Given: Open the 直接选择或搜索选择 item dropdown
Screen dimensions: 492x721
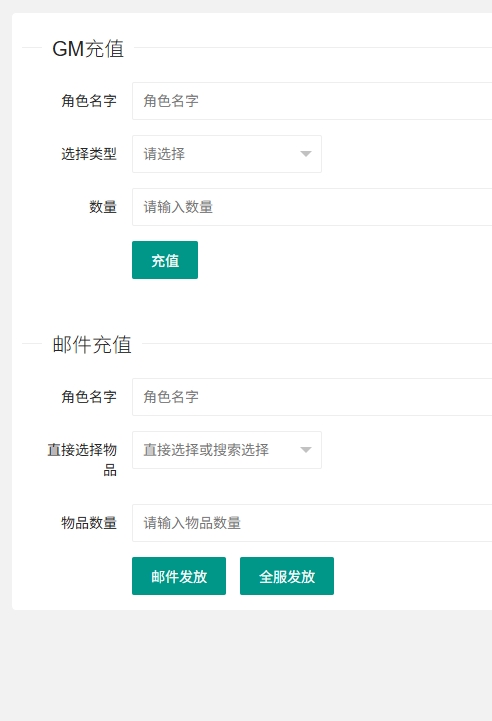Looking at the screenshot, I should (x=227, y=450).
